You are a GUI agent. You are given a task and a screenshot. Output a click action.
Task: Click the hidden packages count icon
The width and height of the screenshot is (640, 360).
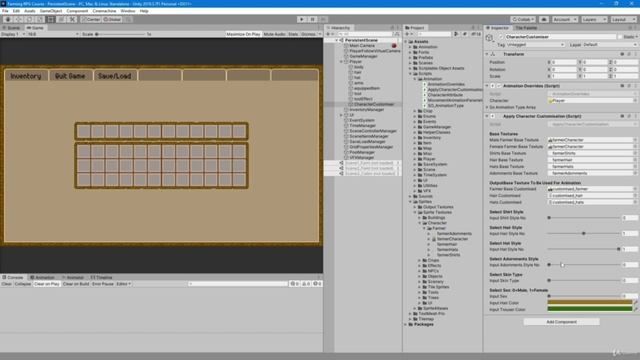tap(476, 34)
